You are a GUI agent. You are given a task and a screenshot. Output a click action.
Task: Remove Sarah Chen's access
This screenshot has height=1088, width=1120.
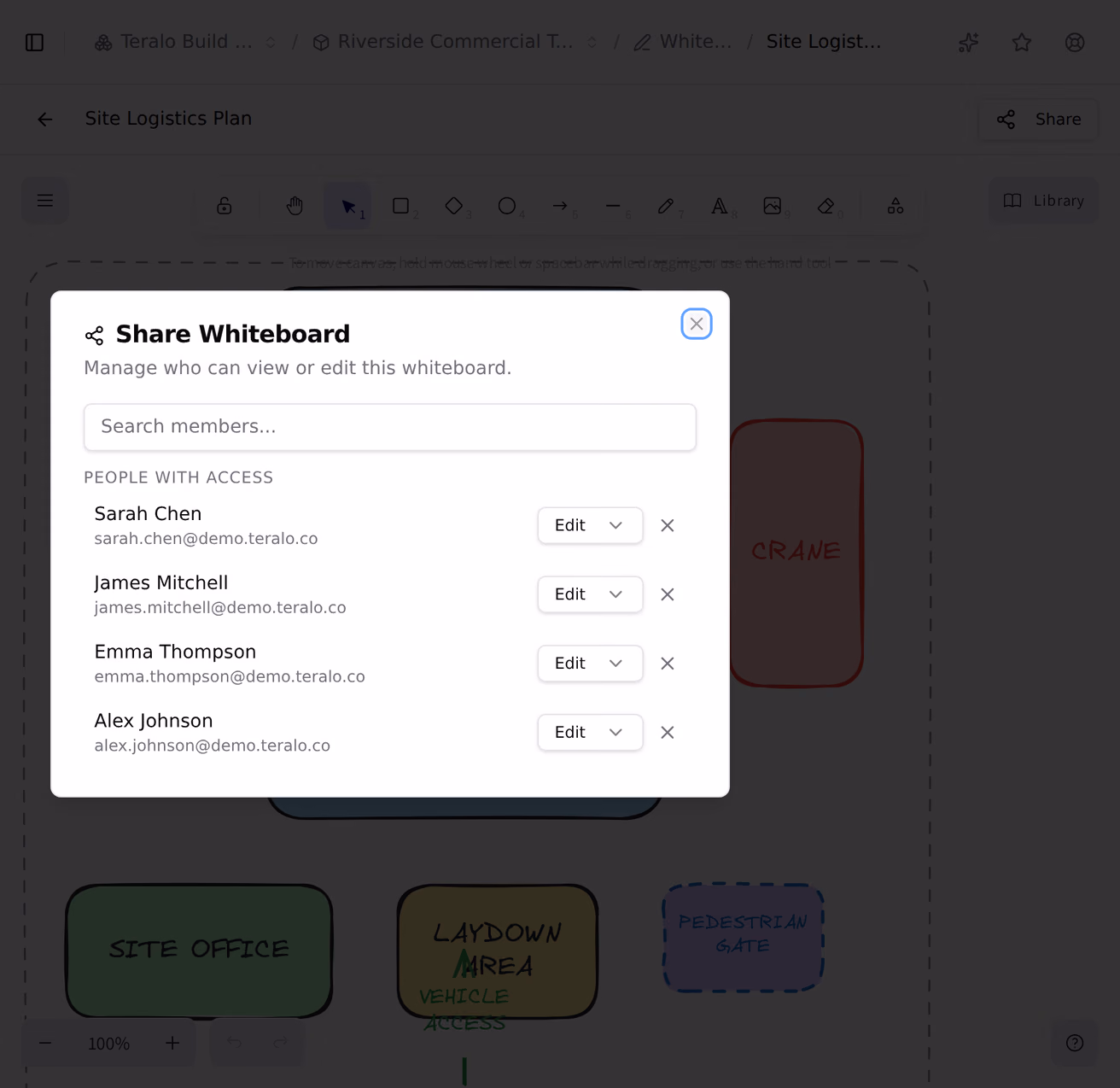click(x=668, y=525)
